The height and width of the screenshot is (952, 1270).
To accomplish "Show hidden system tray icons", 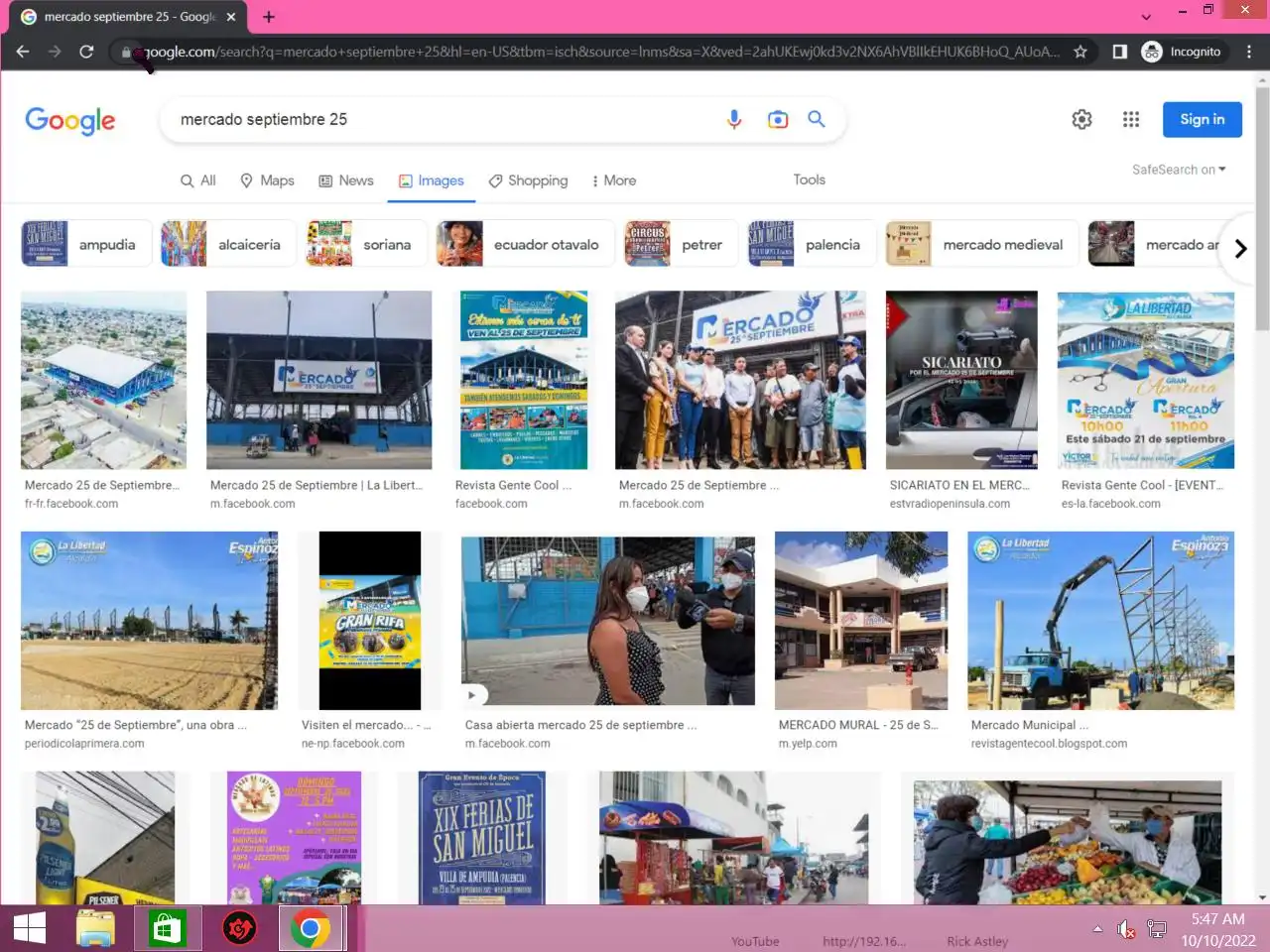I will 1097,929.
